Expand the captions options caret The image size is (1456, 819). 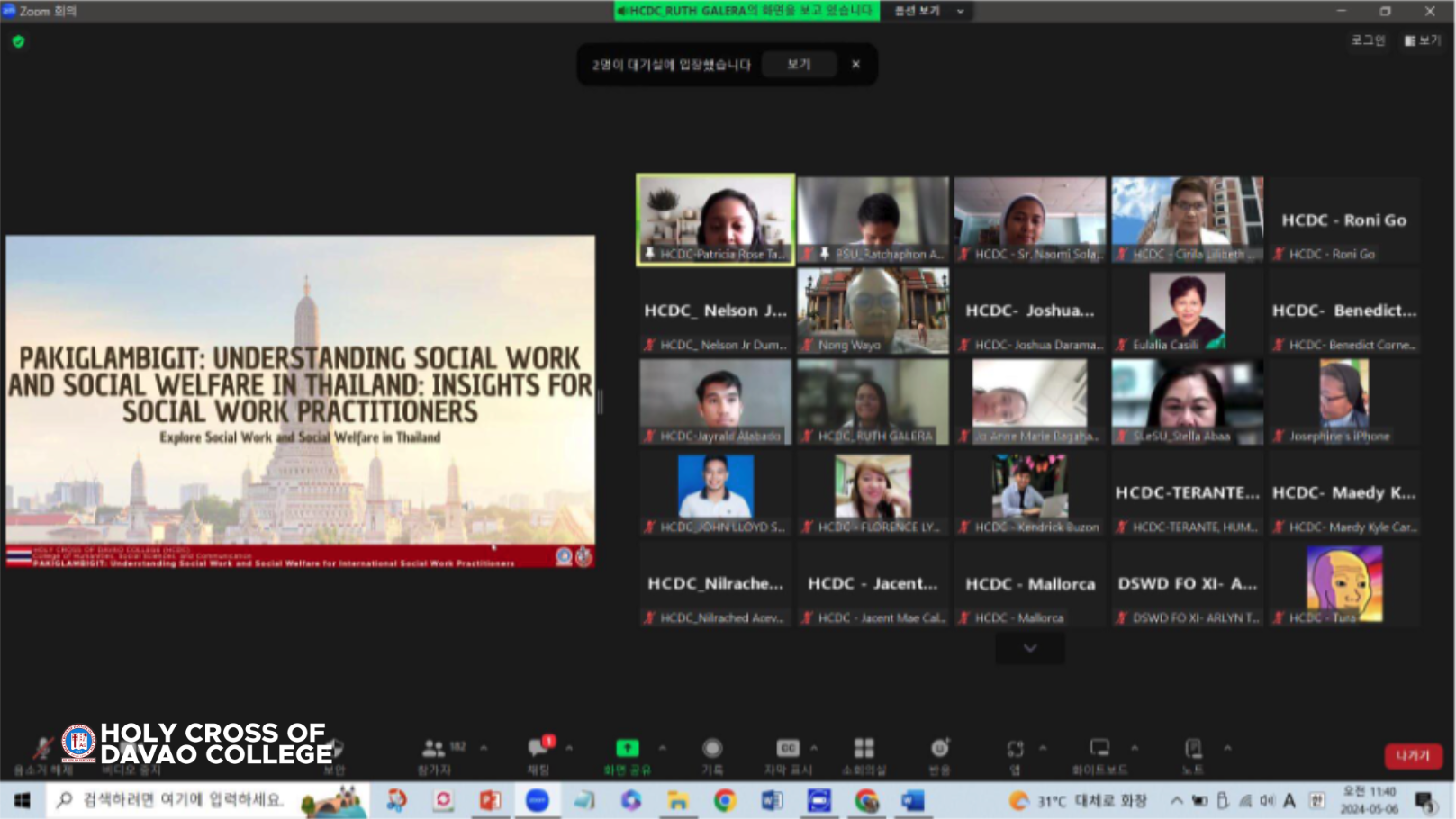tap(814, 748)
